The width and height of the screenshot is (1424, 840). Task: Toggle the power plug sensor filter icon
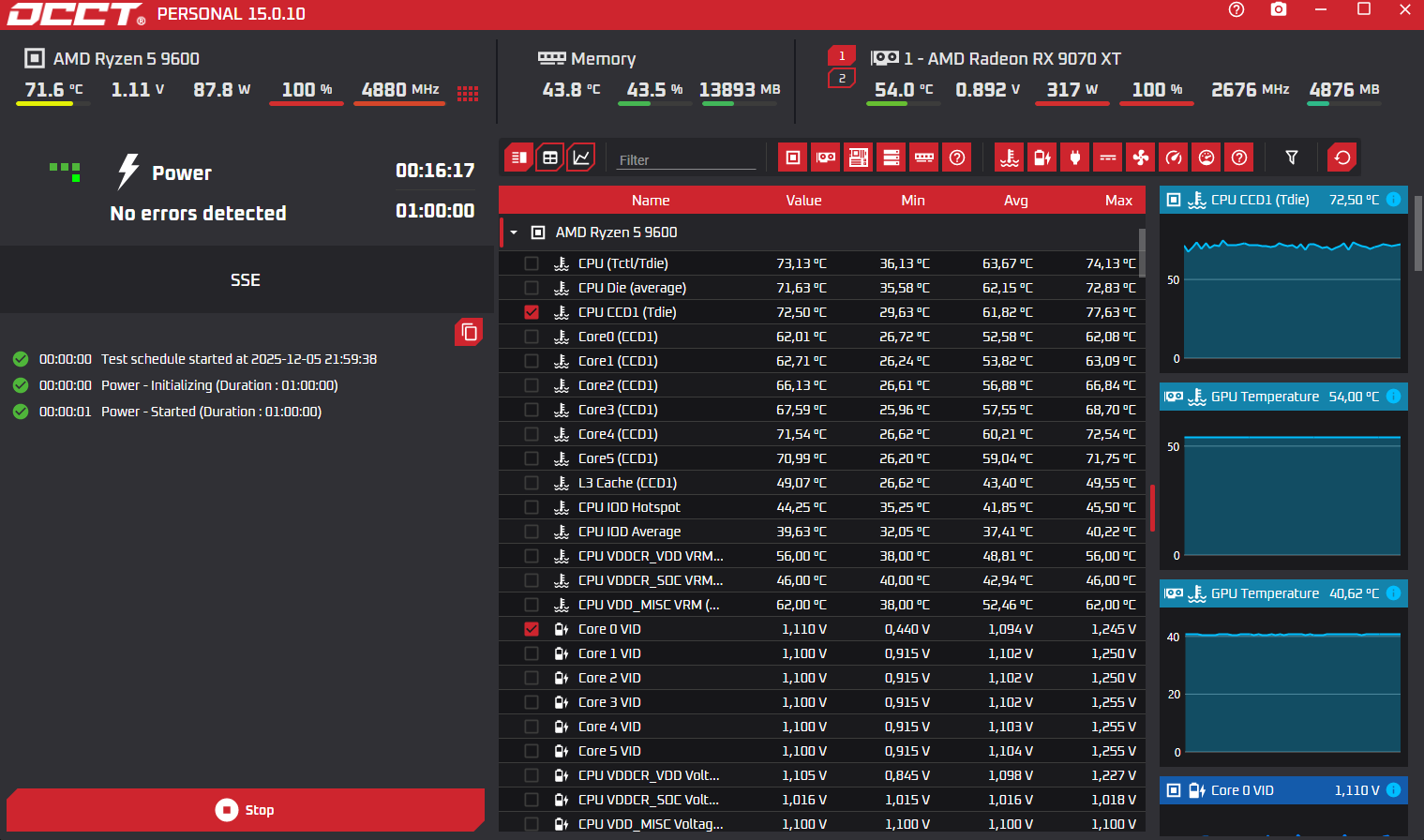point(1075,157)
